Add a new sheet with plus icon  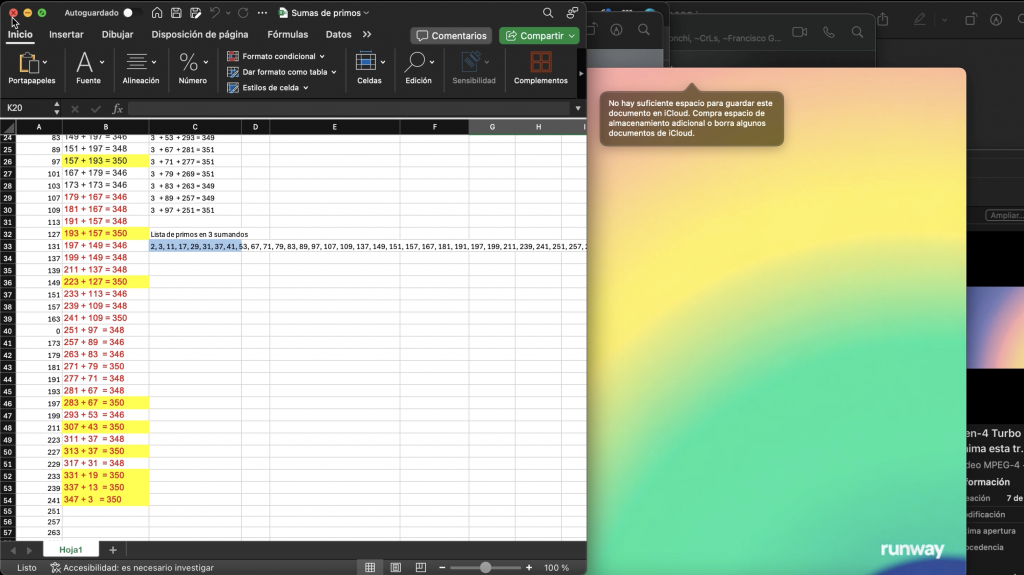click(x=113, y=550)
